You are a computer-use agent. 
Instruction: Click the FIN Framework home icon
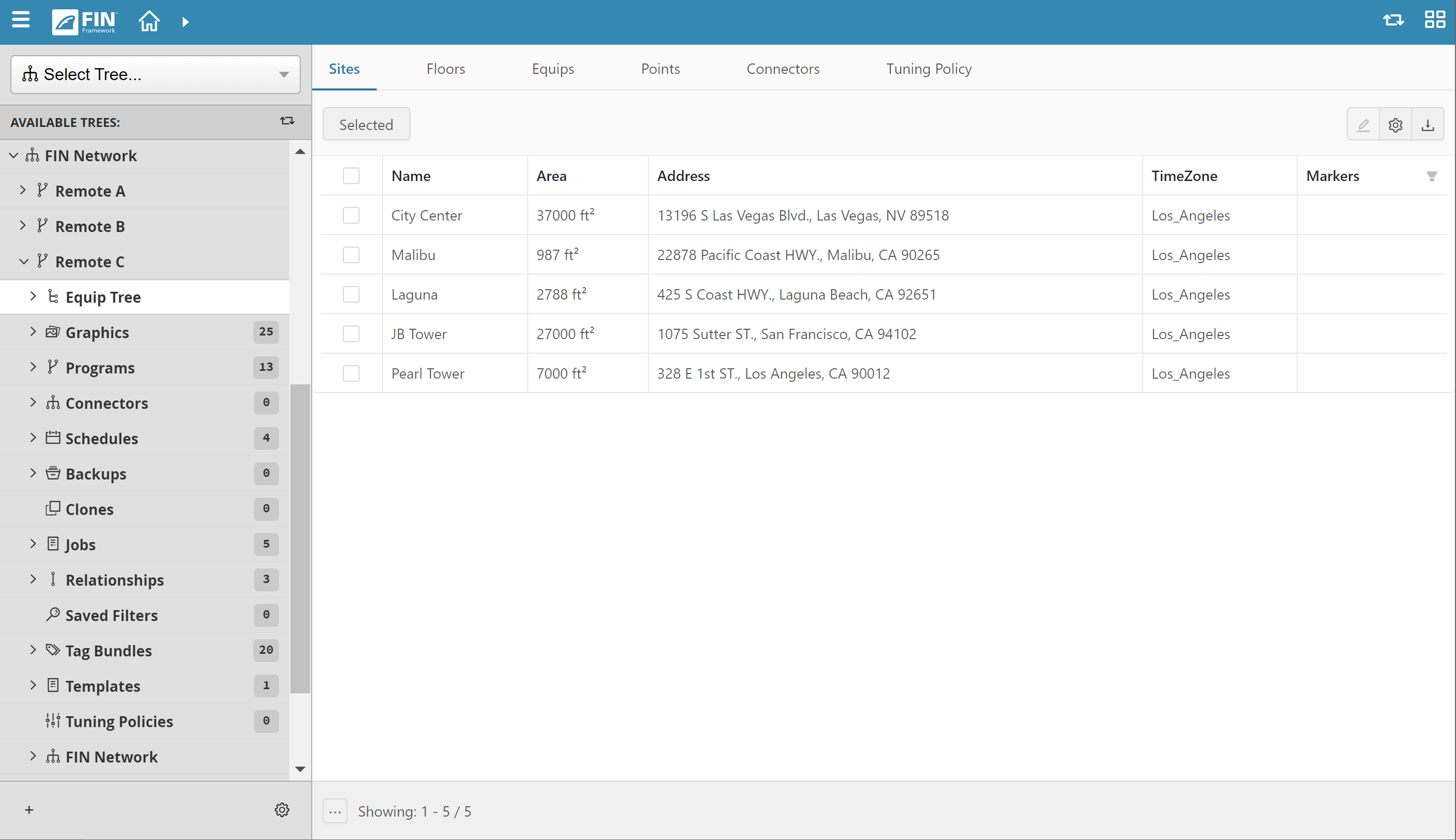point(149,21)
